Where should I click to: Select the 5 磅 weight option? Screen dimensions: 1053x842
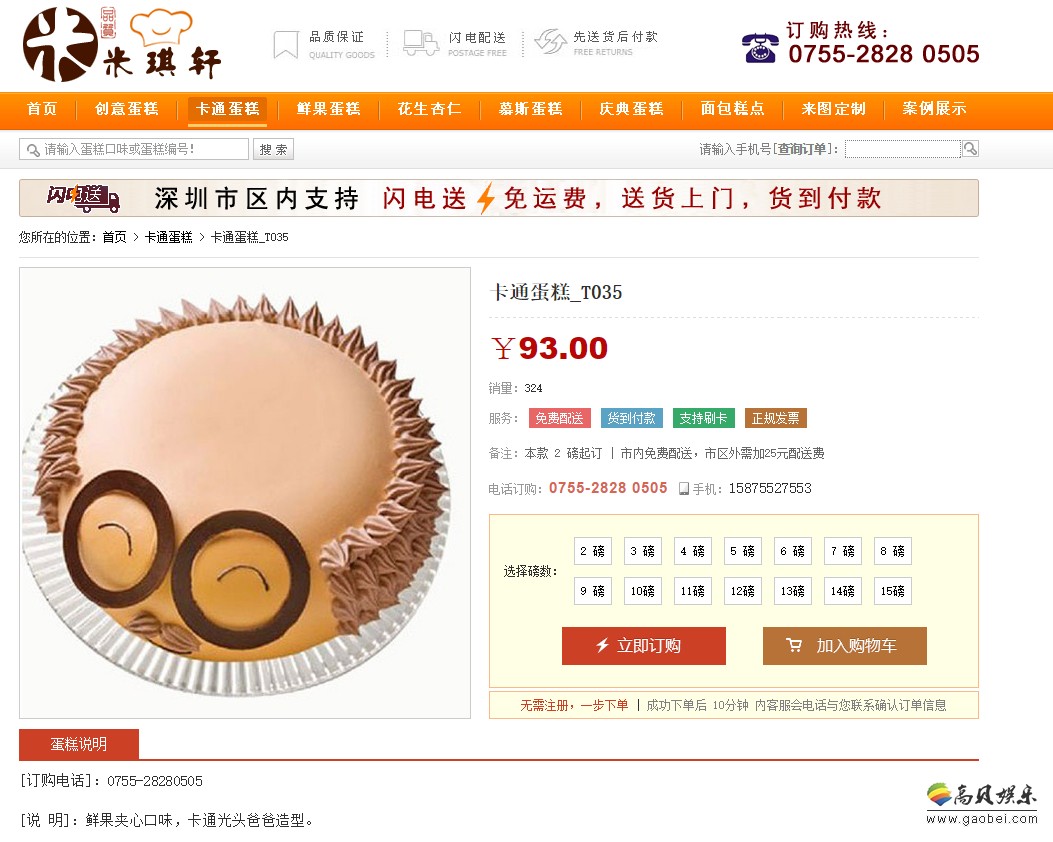point(742,551)
